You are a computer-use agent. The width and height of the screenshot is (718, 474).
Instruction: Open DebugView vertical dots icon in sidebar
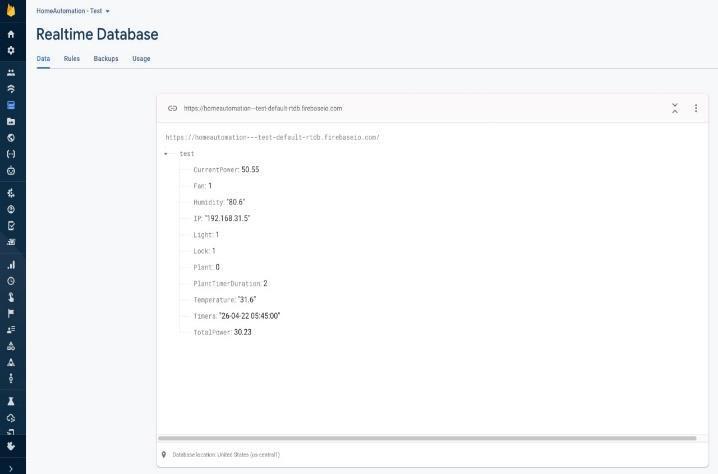coord(11,378)
